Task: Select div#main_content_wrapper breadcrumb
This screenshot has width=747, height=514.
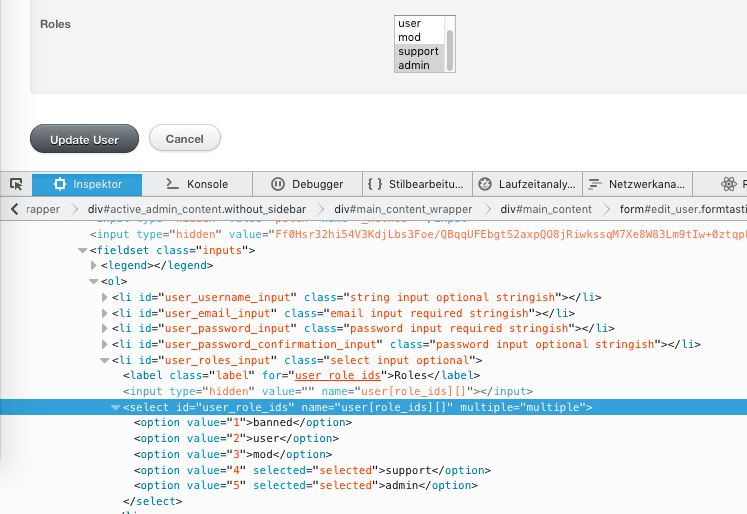Action: tap(403, 209)
